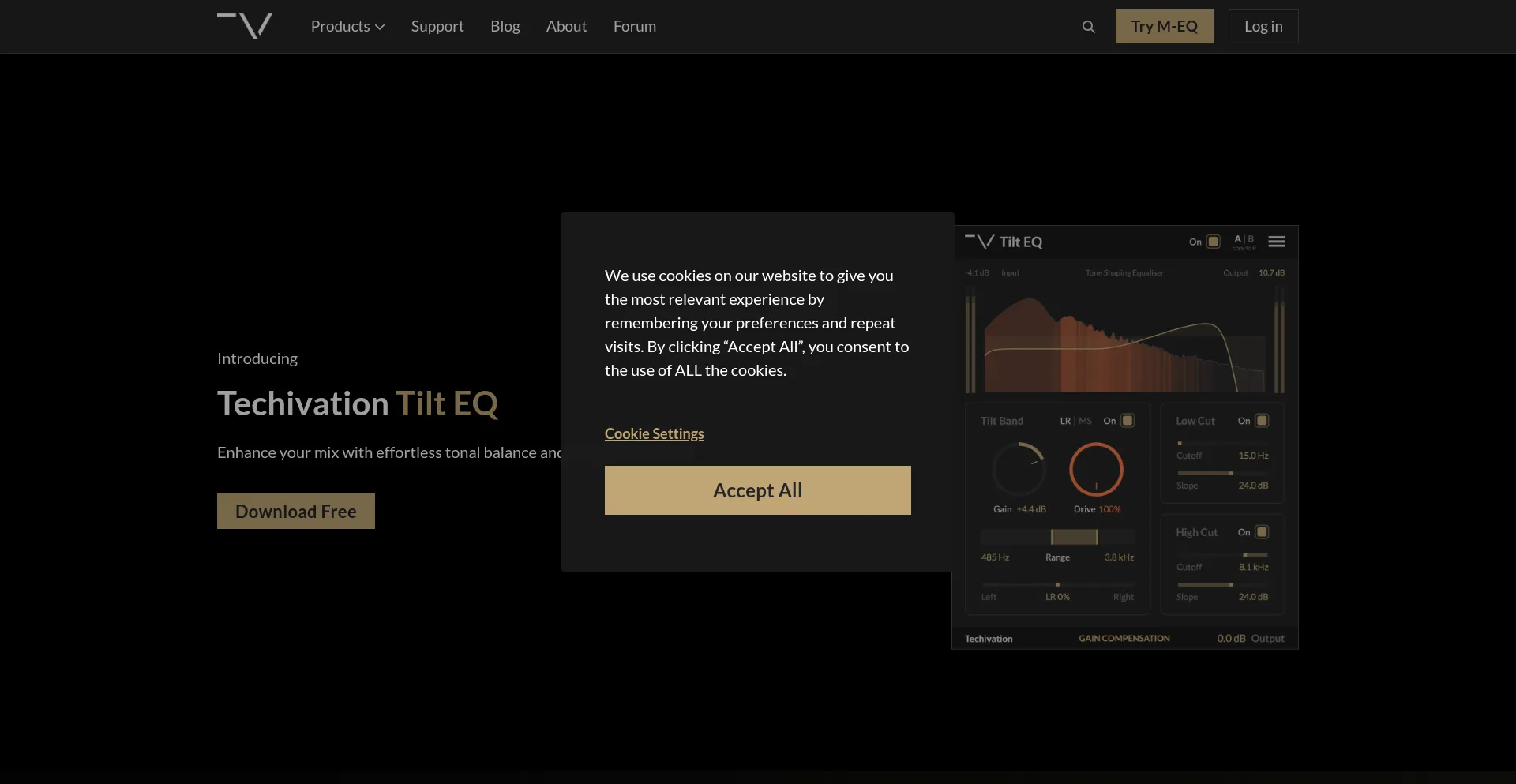The width and height of the screenshot is (1516, 784).
Task: Open the About page
Action: tap(567, 26)
